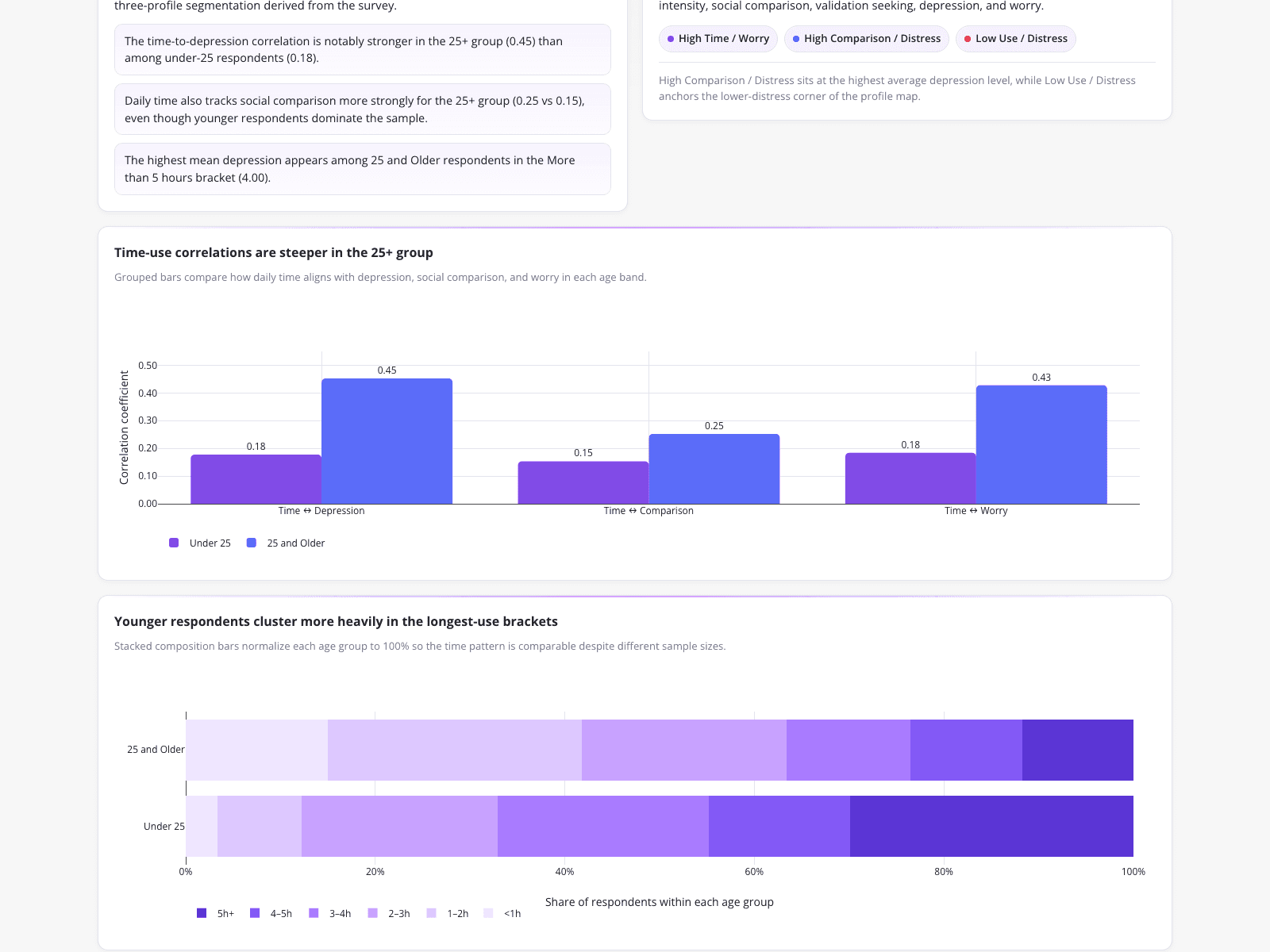The width and height of the screenshot is (1270, 952).
Task: Click the 0.45 value label above the bar
Action: point(387,370)
